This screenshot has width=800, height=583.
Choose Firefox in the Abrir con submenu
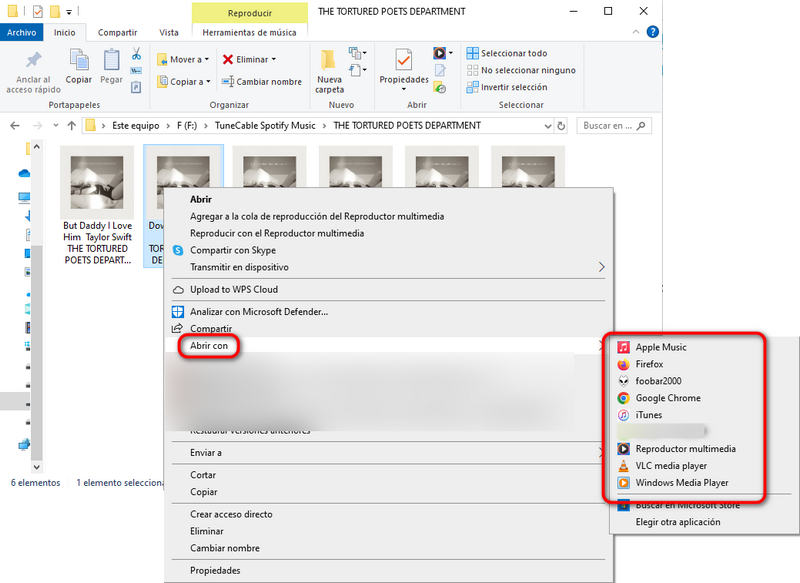649,365
